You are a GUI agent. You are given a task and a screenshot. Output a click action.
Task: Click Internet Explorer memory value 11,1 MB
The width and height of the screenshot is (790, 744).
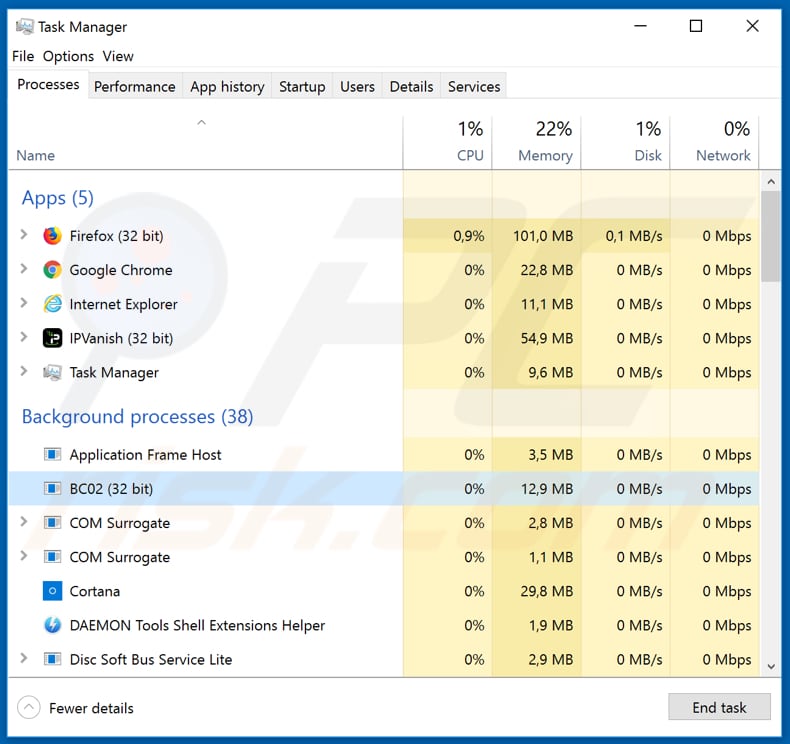coord(547,304)
